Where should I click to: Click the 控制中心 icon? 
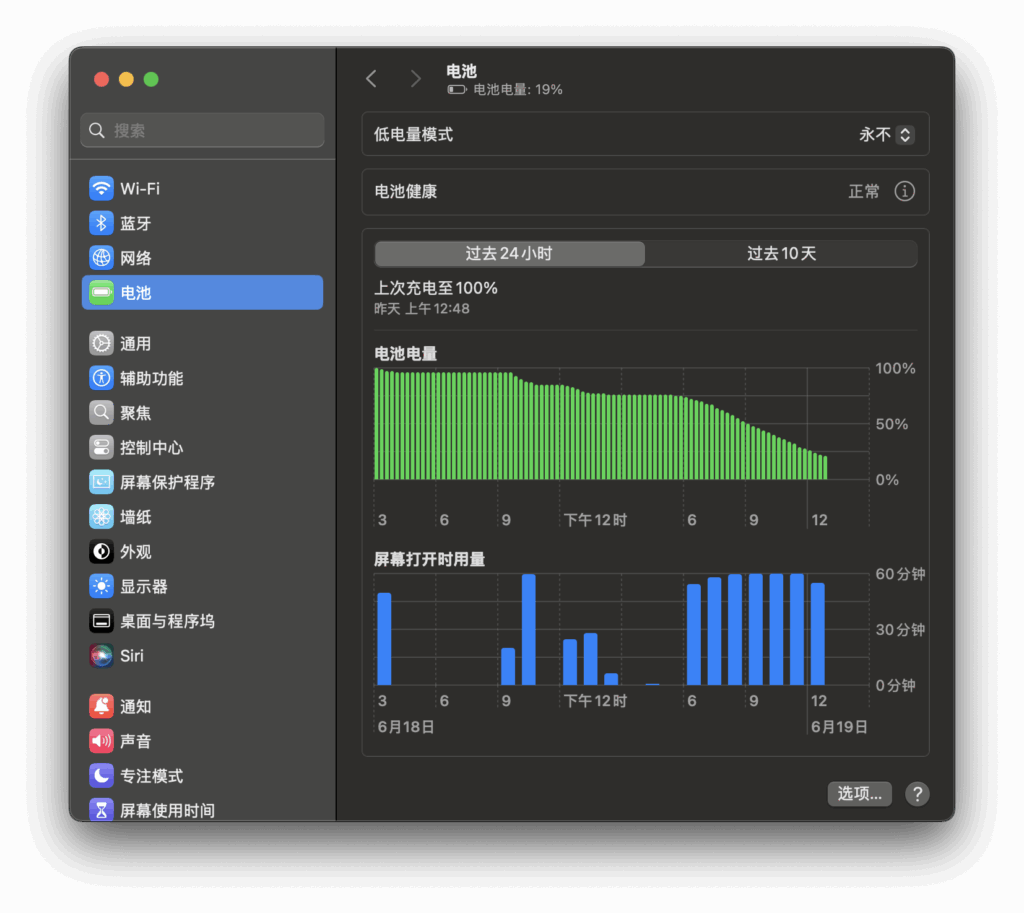101,447
